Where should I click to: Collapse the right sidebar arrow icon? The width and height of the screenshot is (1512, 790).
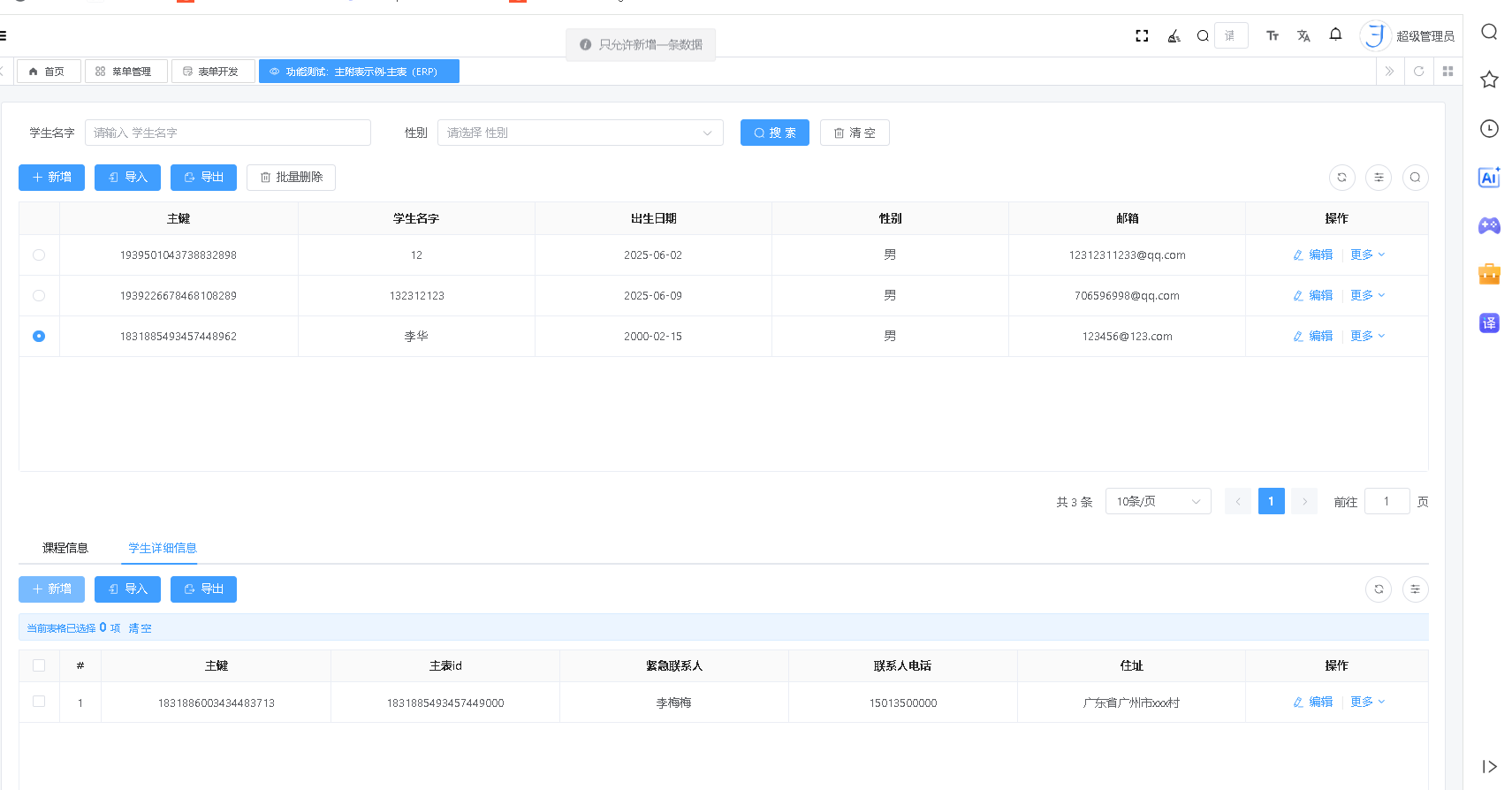point(1489,766)
